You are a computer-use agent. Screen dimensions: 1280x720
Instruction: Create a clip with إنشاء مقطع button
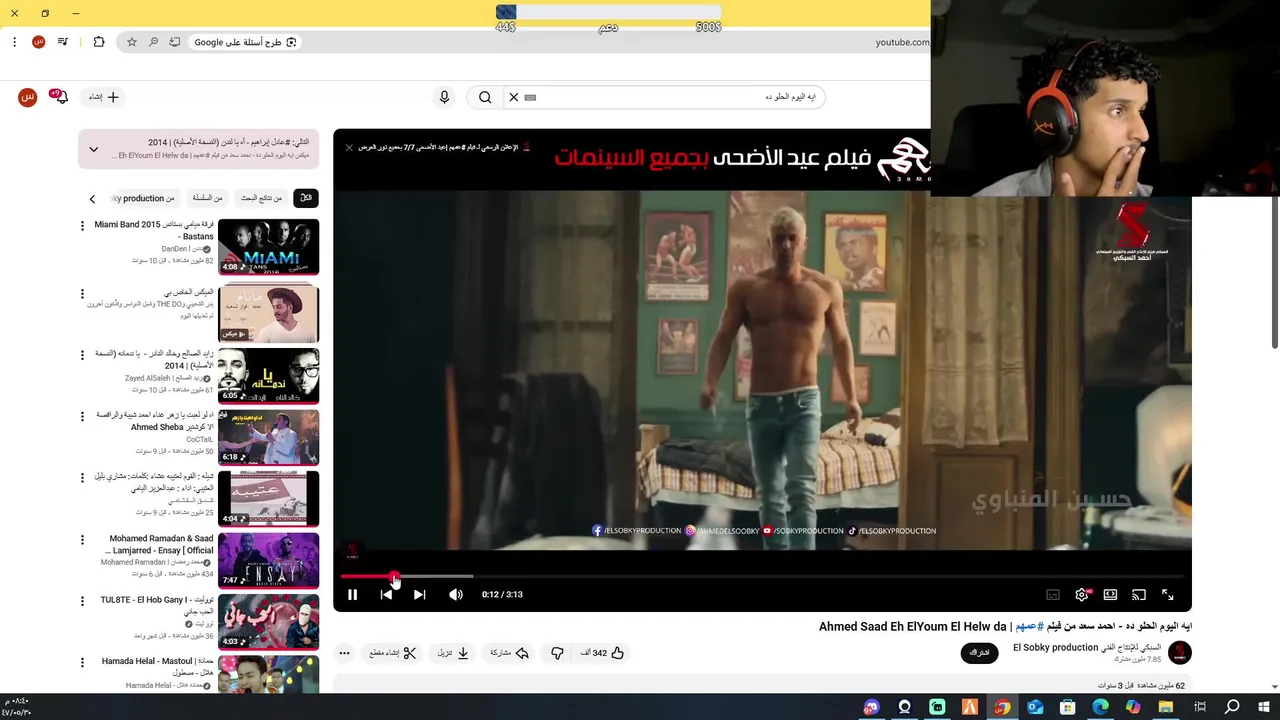(392, 653)
